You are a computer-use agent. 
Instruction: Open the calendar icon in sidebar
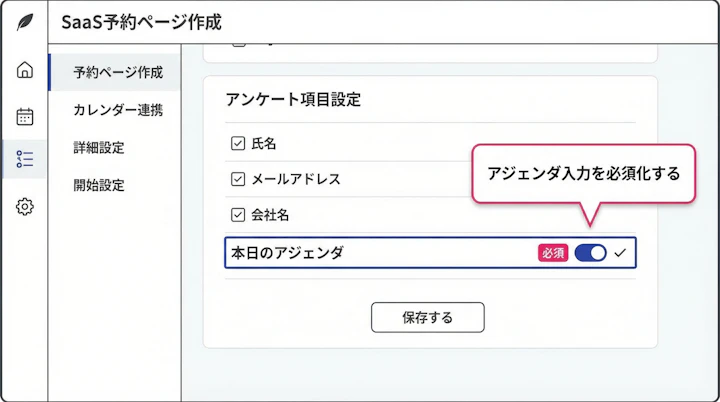(x=25, y=116)
